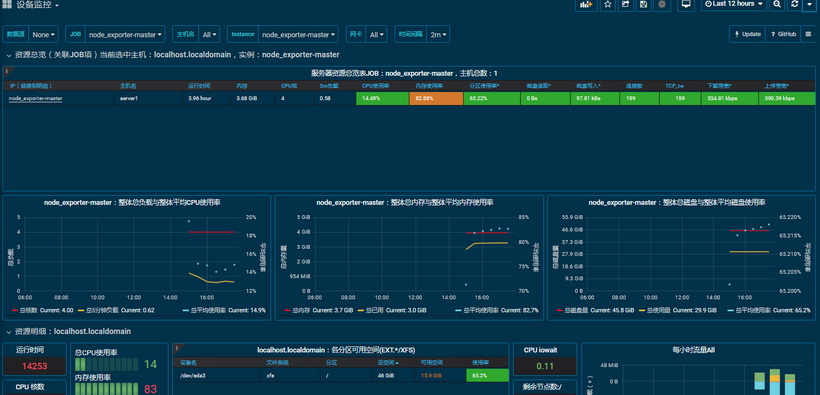Sort table by TCP_tw column
This screenshot has width=820, height=395.
tap(675, 86)
